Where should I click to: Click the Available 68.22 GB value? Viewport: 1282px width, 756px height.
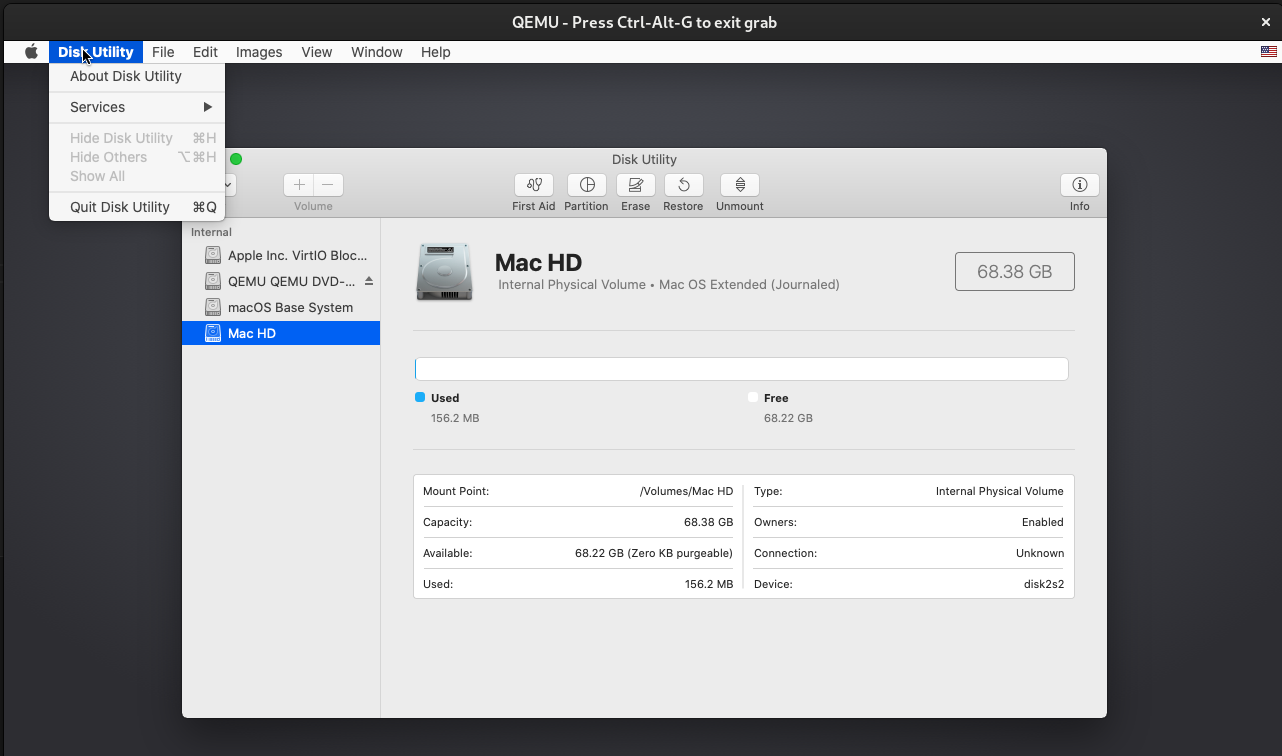click(x=654, y=553)
